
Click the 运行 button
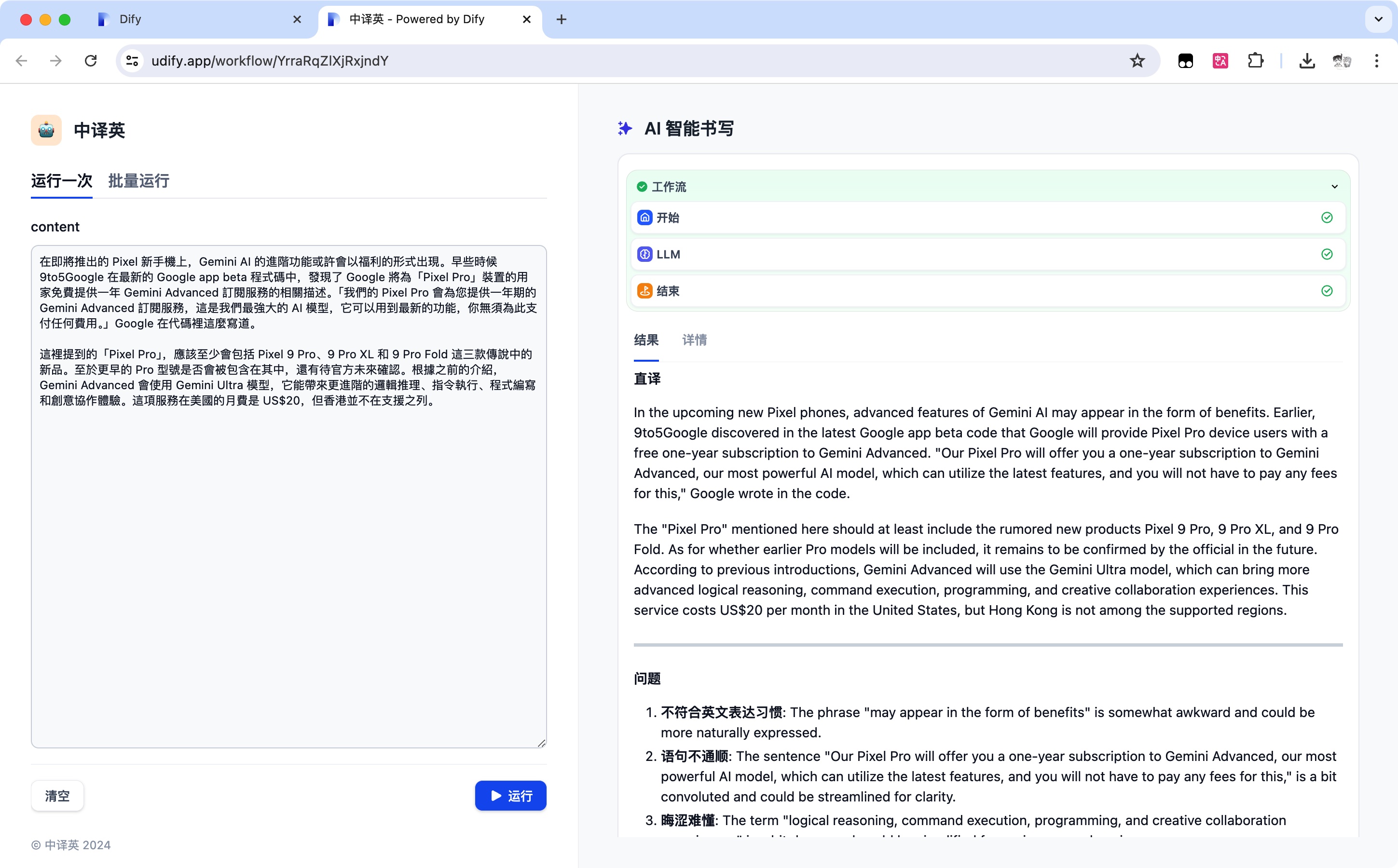pos(510,796)
